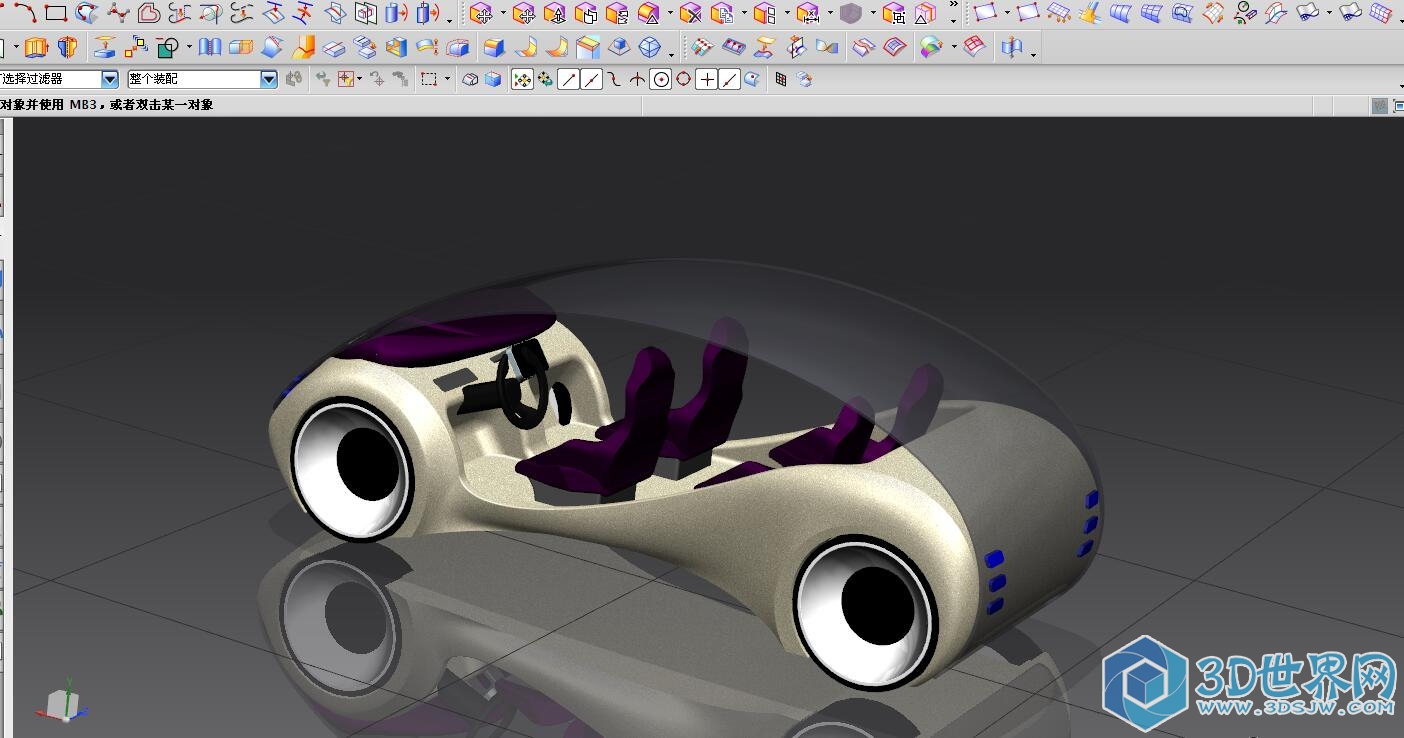Toggle the Arc Center snap option
1404x738 pixels.
pyautogui.click(x=661, y=79)
